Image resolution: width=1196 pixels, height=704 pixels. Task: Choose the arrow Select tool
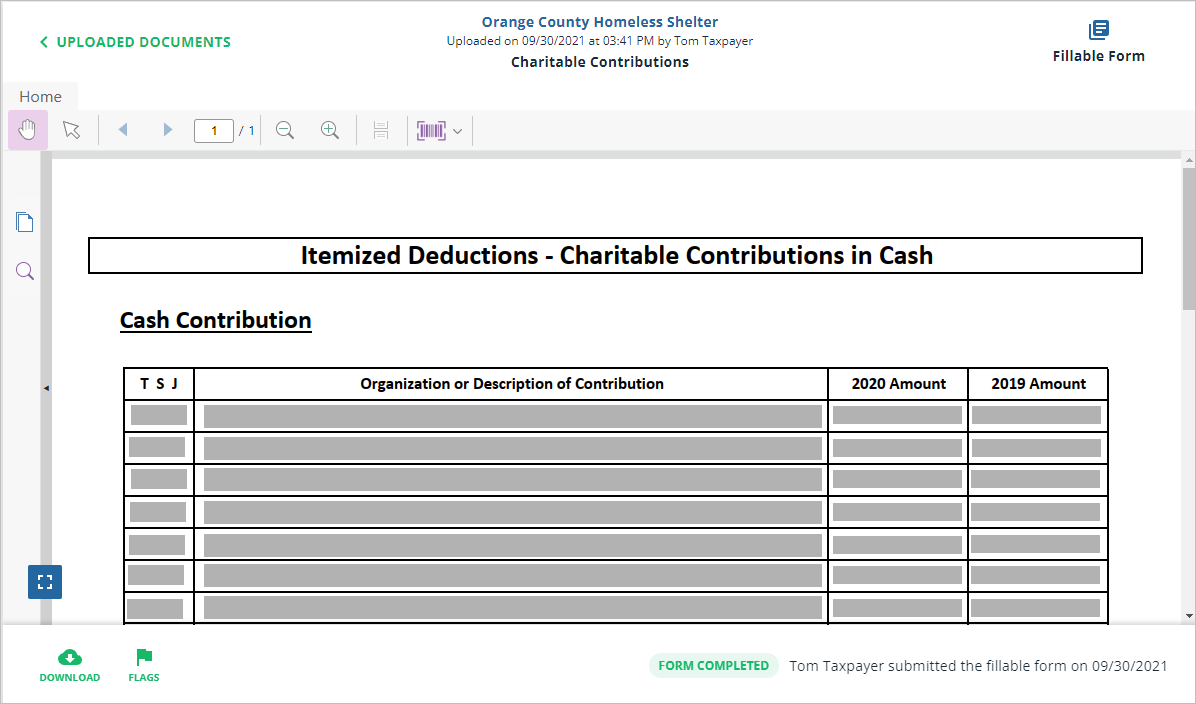click(71, 130)
